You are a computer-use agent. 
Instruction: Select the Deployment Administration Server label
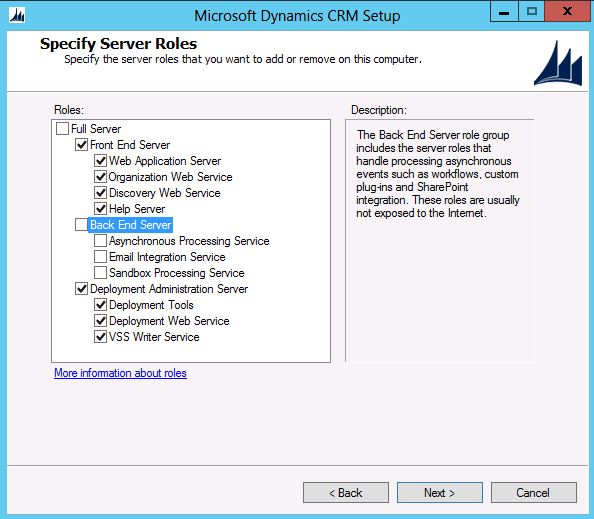[169, 289]
